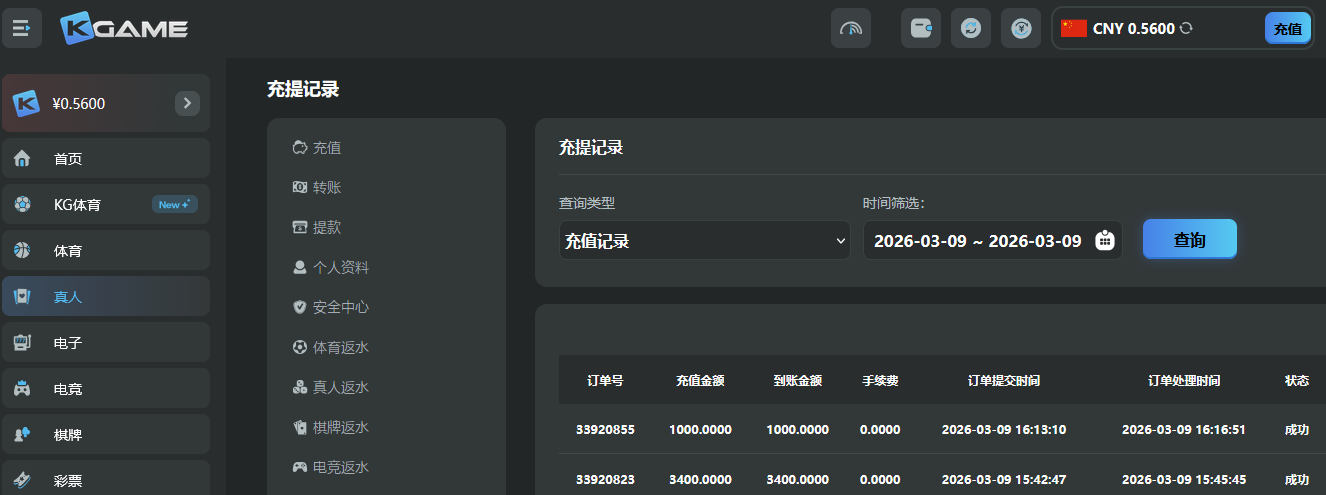Click the circular refresh transfer icon
The image size is (1326, 495).
coord(971,28)
